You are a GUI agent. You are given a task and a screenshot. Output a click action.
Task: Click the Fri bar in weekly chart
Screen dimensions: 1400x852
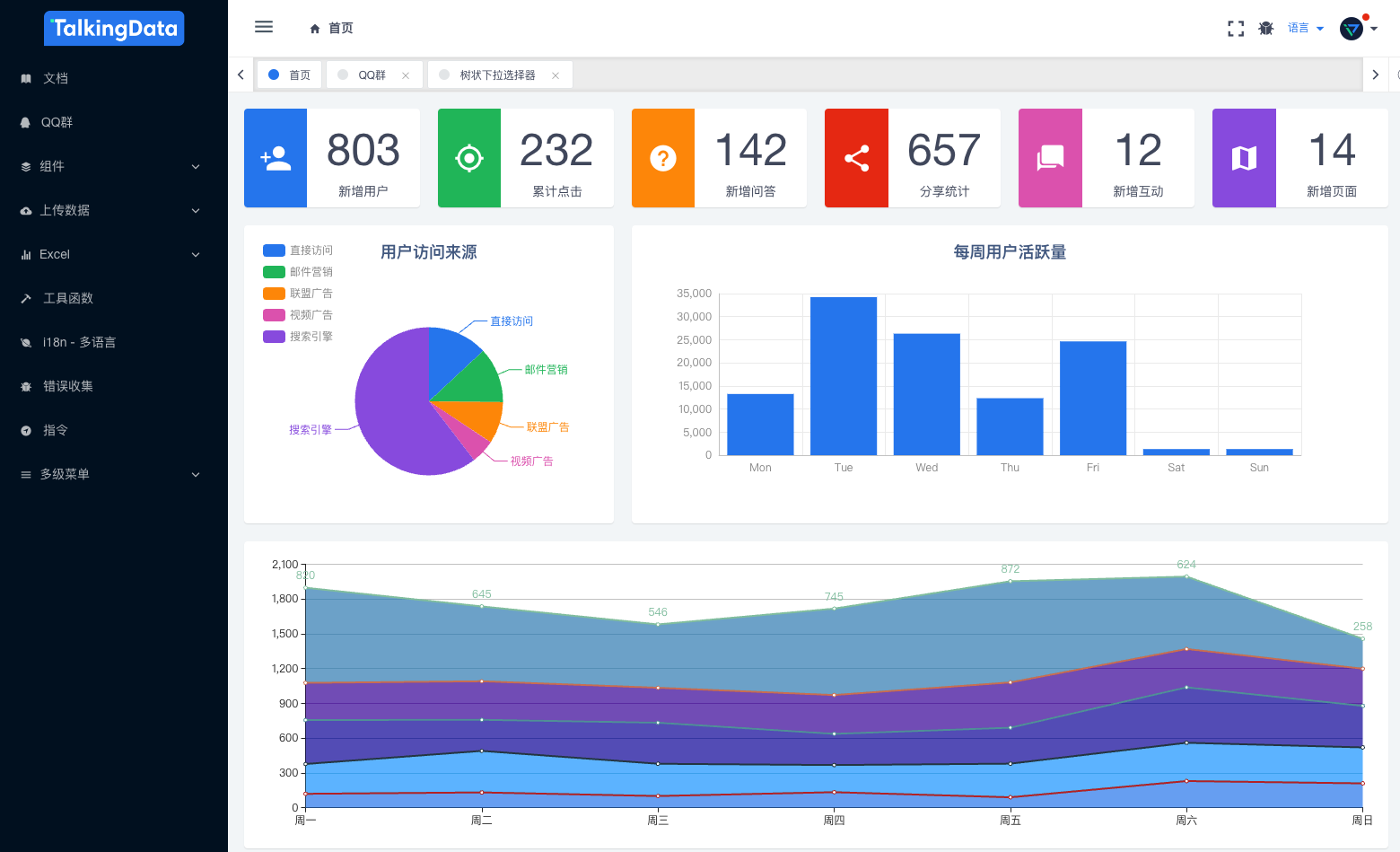(1093, 399)
